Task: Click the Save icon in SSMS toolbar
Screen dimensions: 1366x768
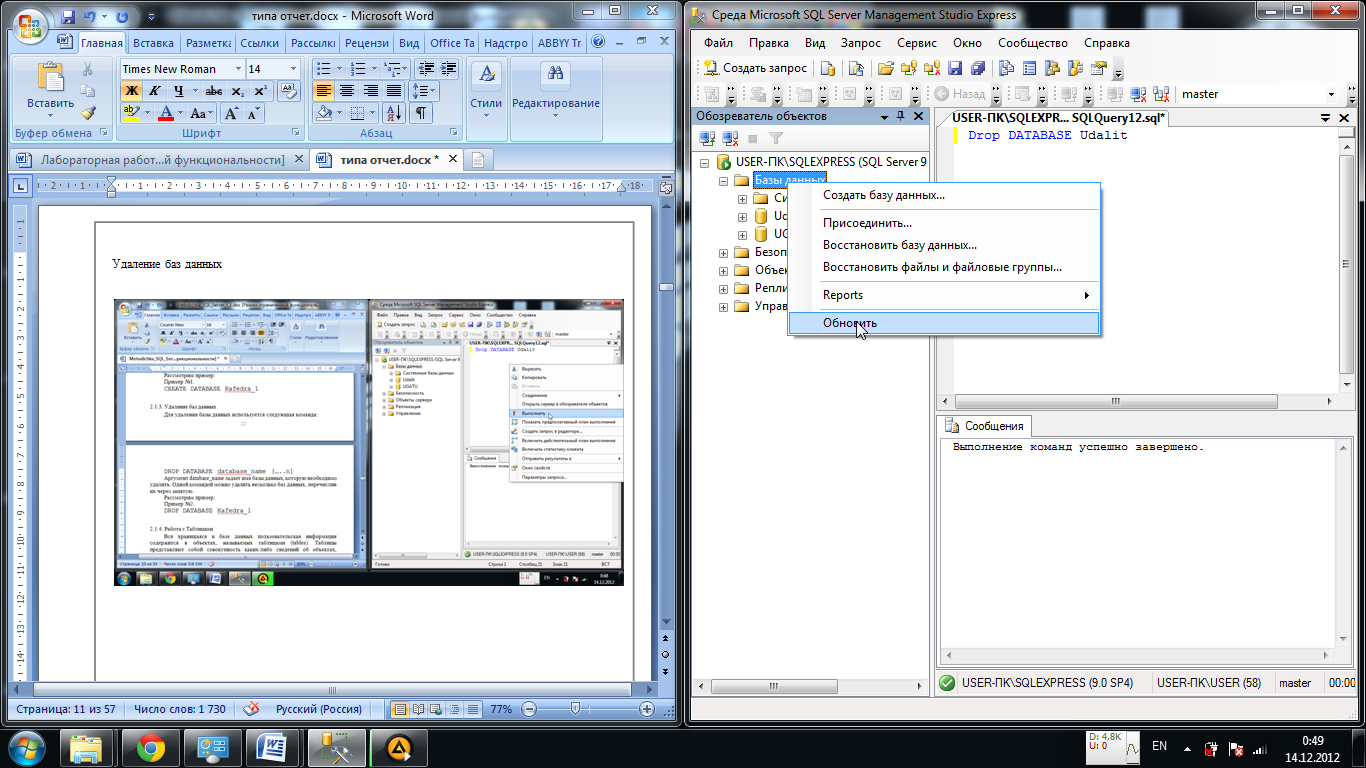Action: tap(955, 68)
